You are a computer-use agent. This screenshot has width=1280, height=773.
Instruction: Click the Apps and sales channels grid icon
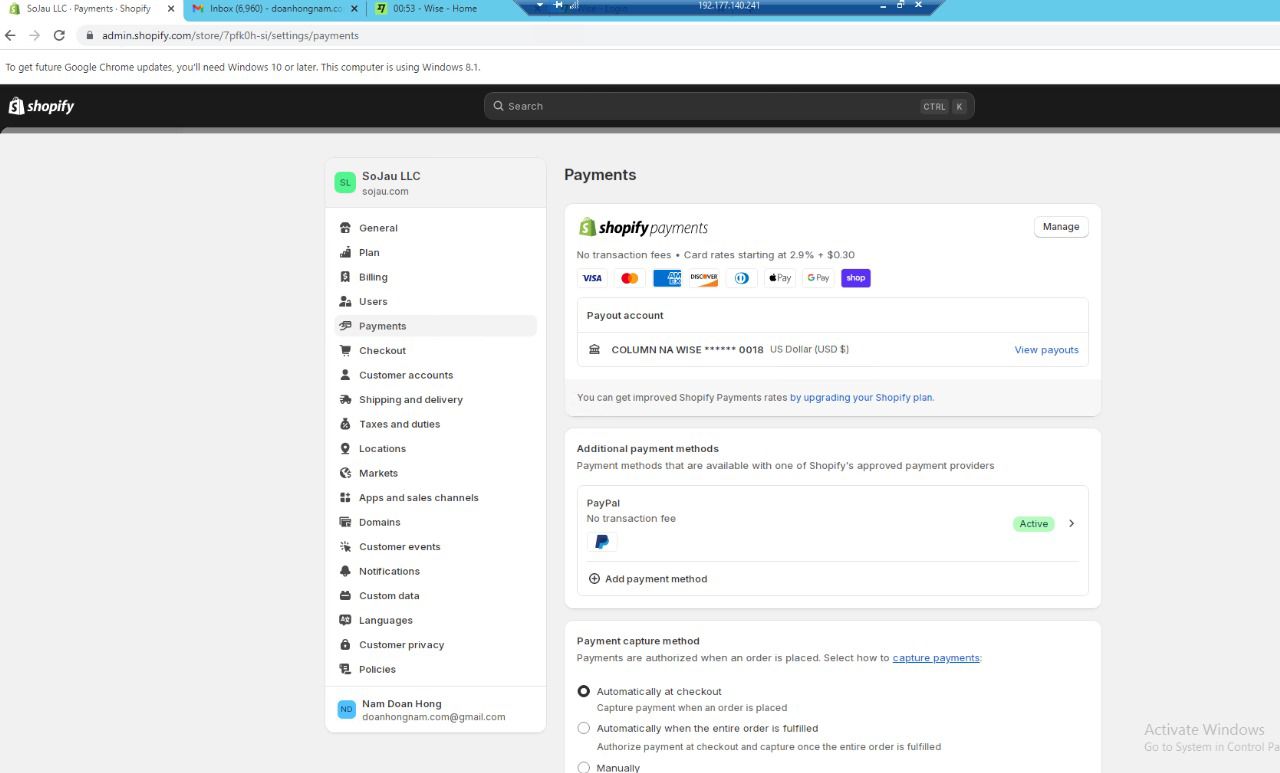[x=346, y=497]
